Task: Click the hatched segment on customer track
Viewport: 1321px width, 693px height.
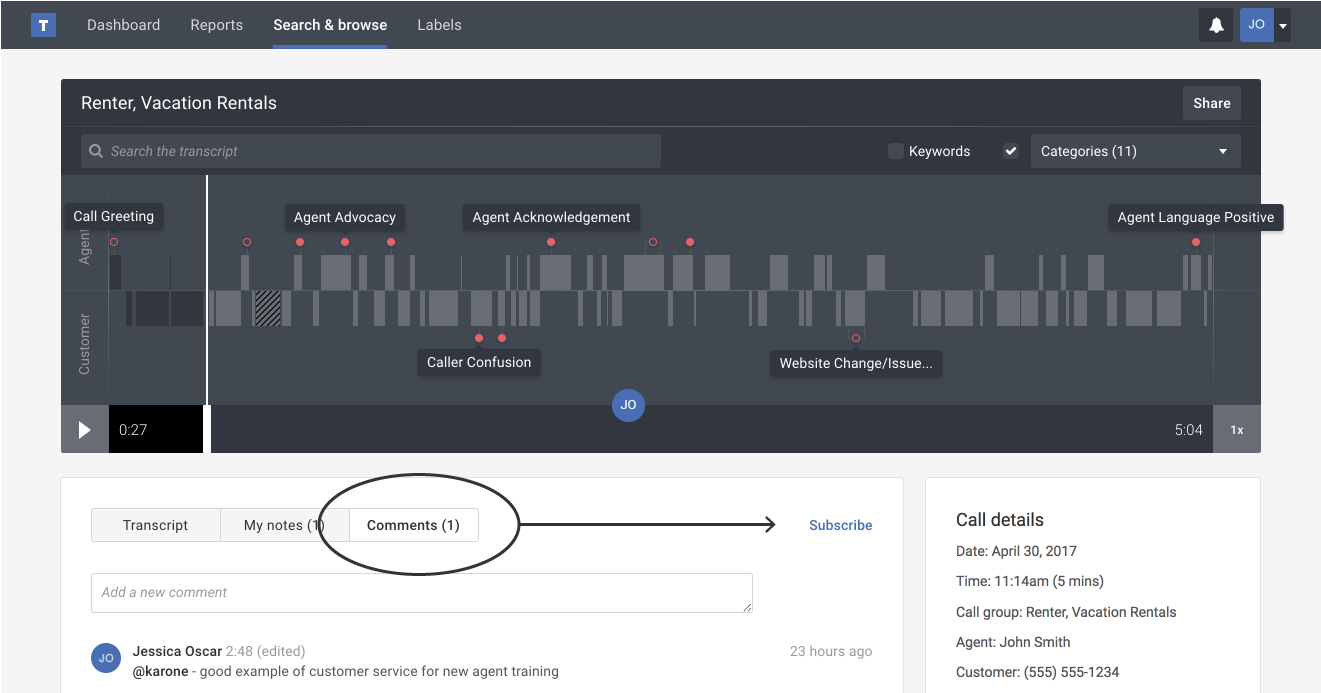Action: (267, 308)
